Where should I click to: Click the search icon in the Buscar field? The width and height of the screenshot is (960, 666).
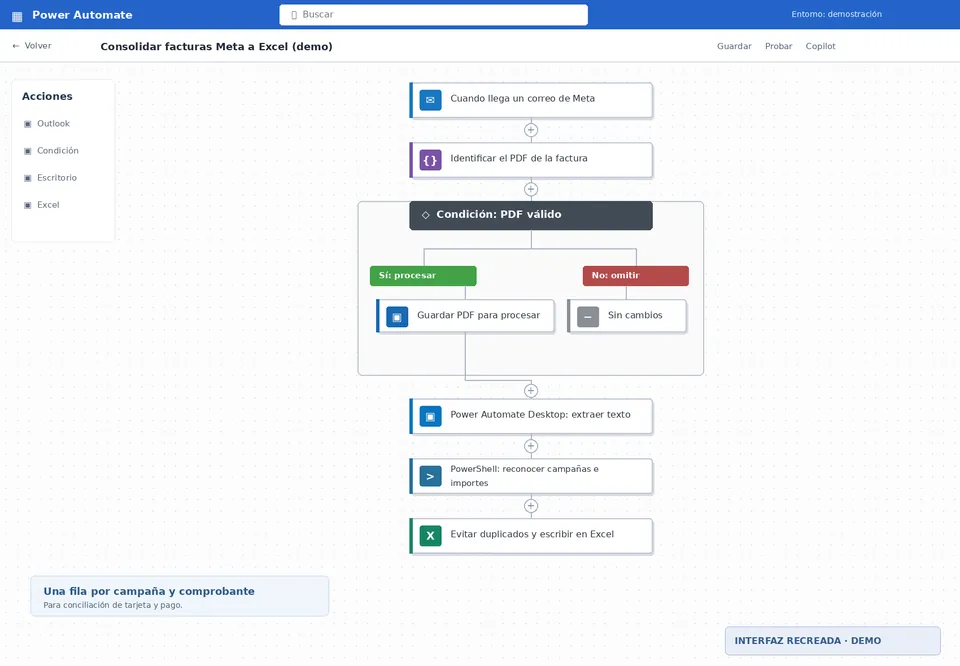(294, 15)
